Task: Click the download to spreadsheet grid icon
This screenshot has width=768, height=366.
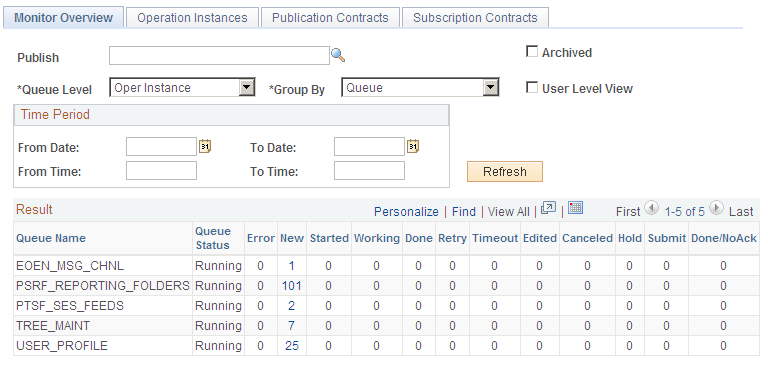Action: (575, 208)
